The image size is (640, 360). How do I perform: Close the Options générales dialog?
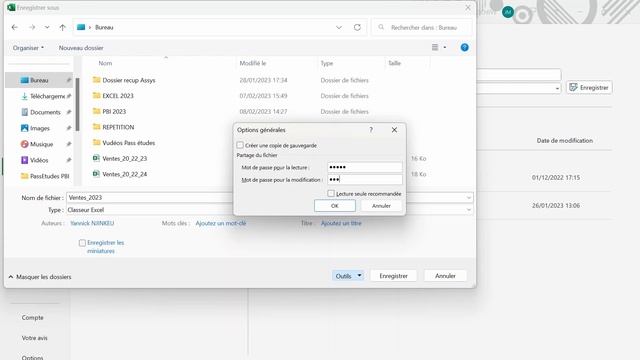pos(394,130)
